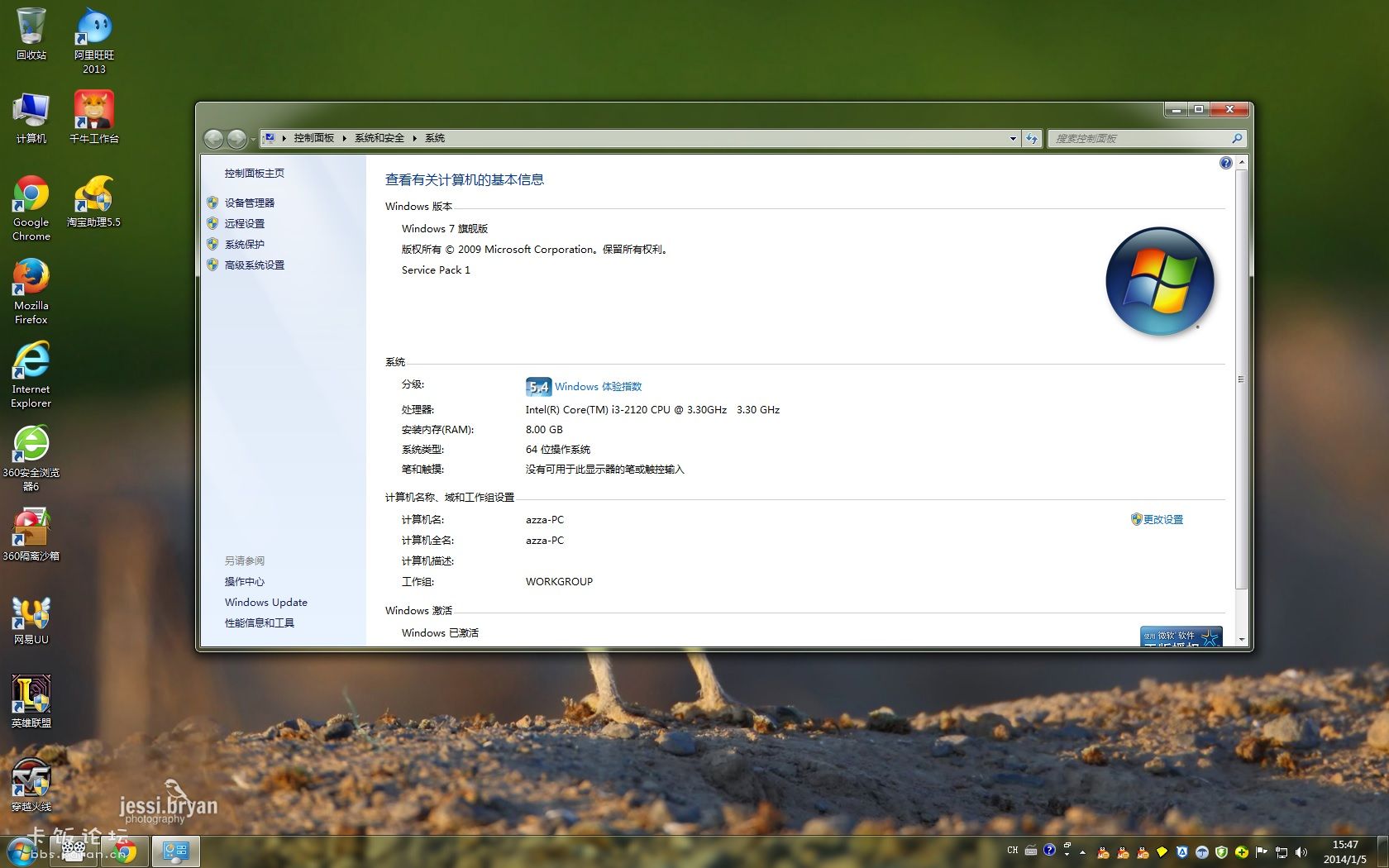The height and width of the screenshot is (868, 1389).
Task: Navigate to 控制面板 in the breadcrumb
Action: point(314,138)
